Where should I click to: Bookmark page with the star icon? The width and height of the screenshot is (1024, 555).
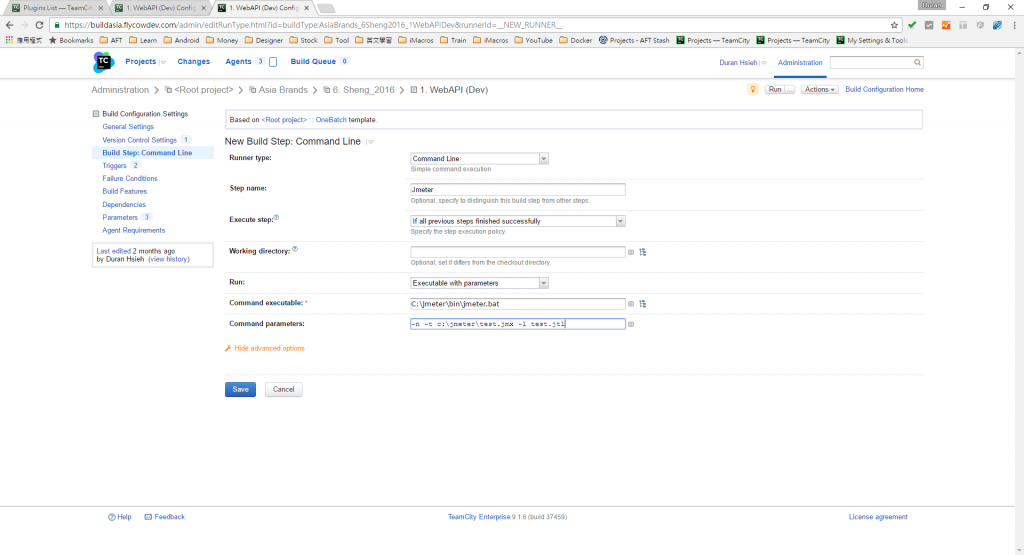coord(894,25)
